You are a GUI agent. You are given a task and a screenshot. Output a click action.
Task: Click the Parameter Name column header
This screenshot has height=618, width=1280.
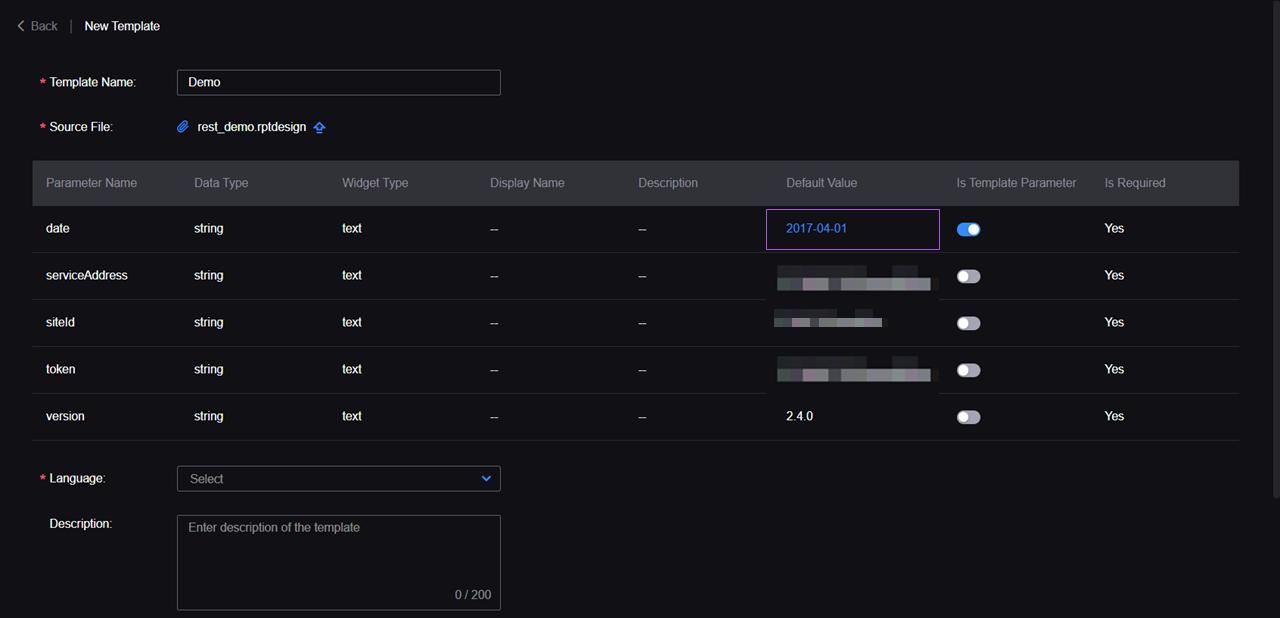click(92, 183)
